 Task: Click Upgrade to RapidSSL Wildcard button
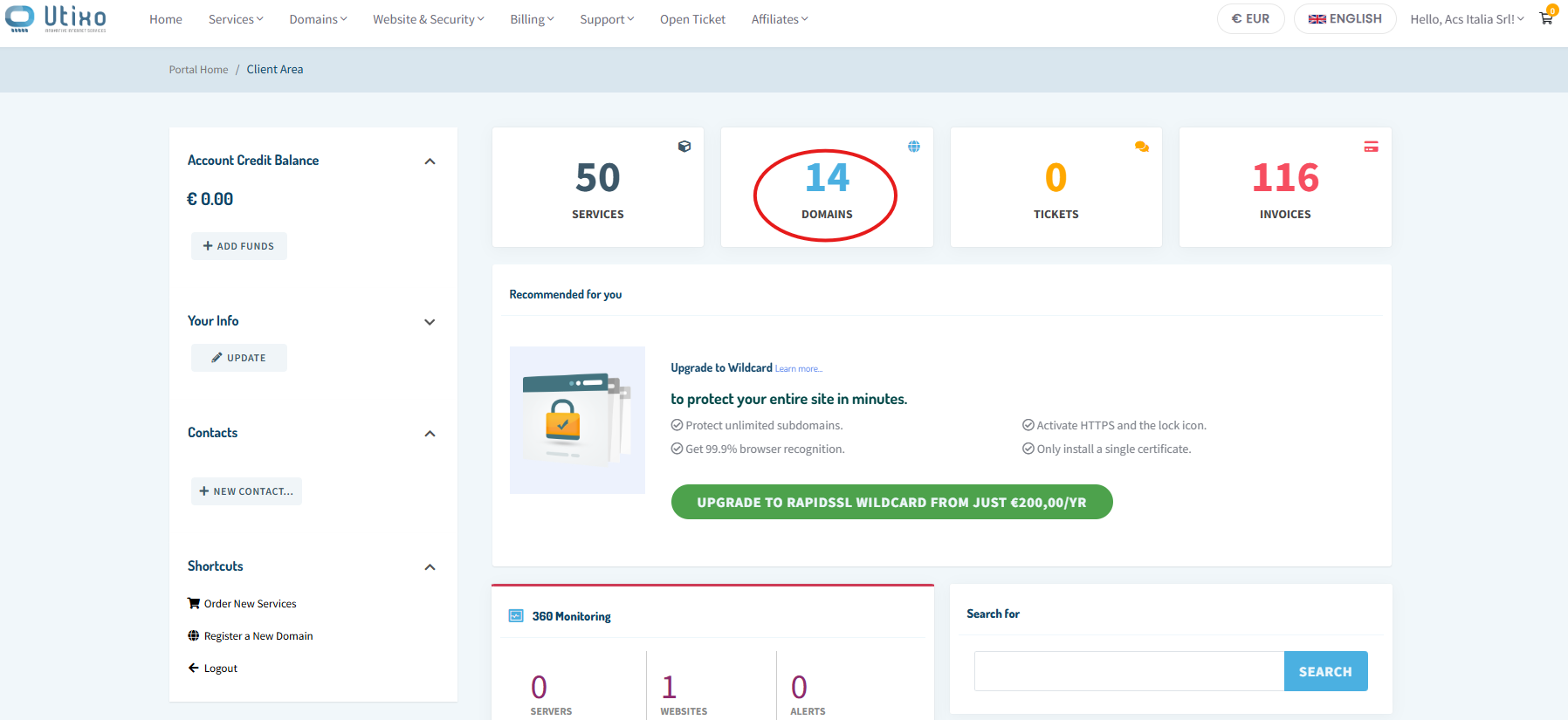[x=891, y=502]
